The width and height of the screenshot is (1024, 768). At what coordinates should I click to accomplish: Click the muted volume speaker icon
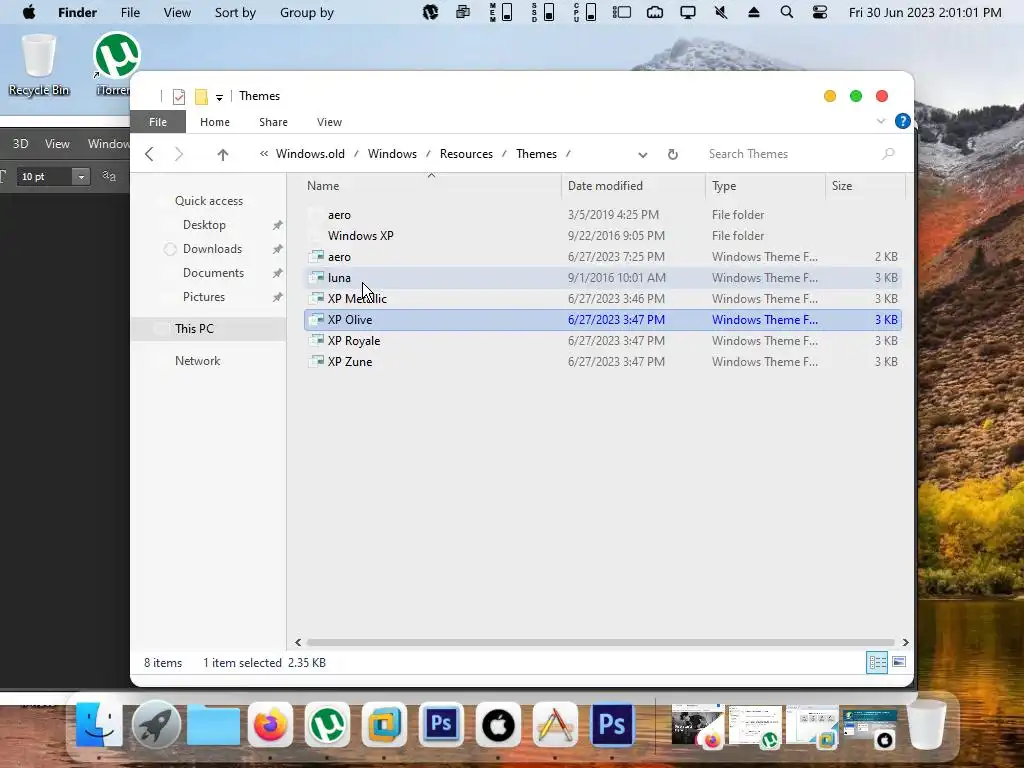coord(721,12)
